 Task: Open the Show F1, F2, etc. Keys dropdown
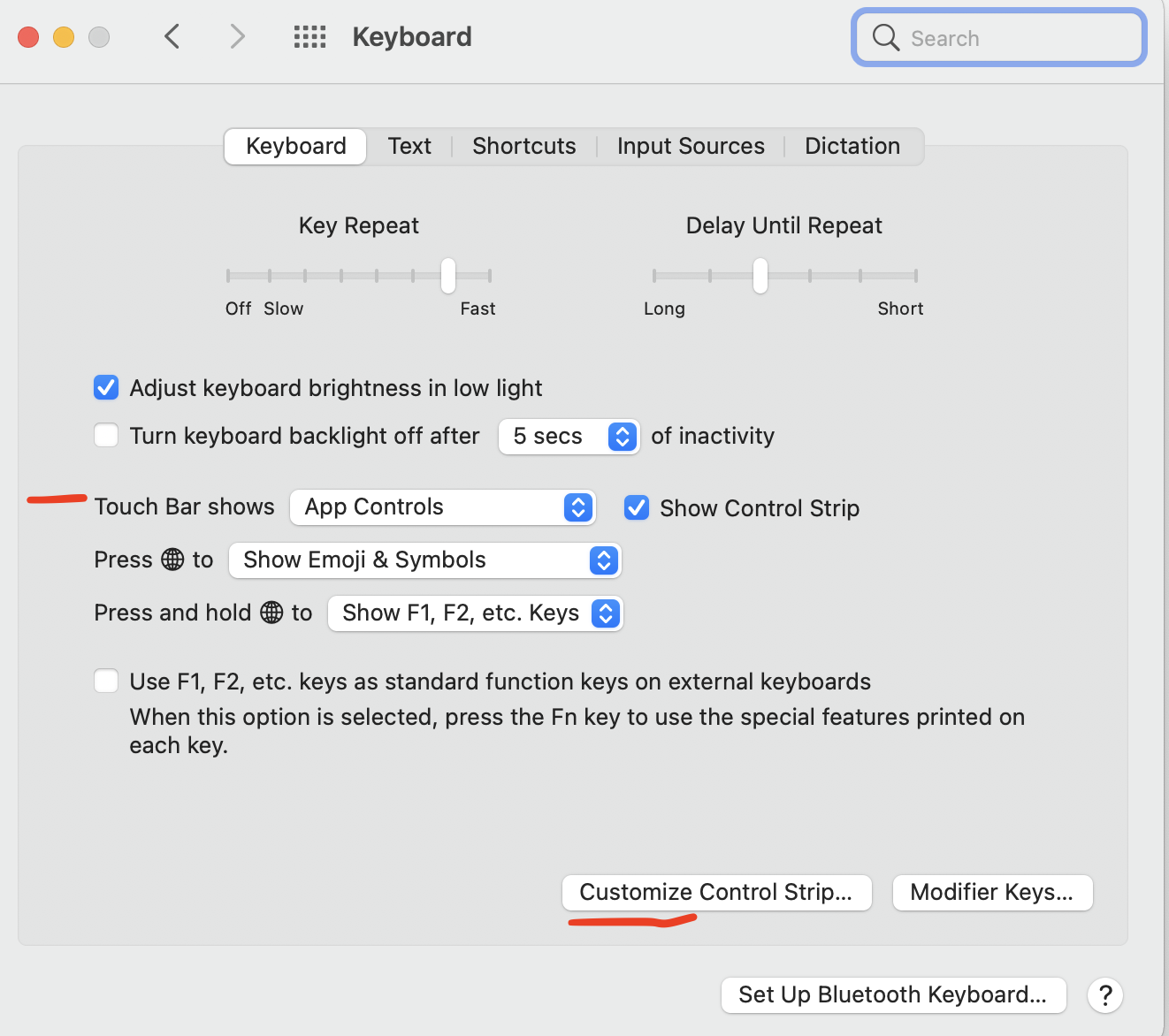[475, 613]
